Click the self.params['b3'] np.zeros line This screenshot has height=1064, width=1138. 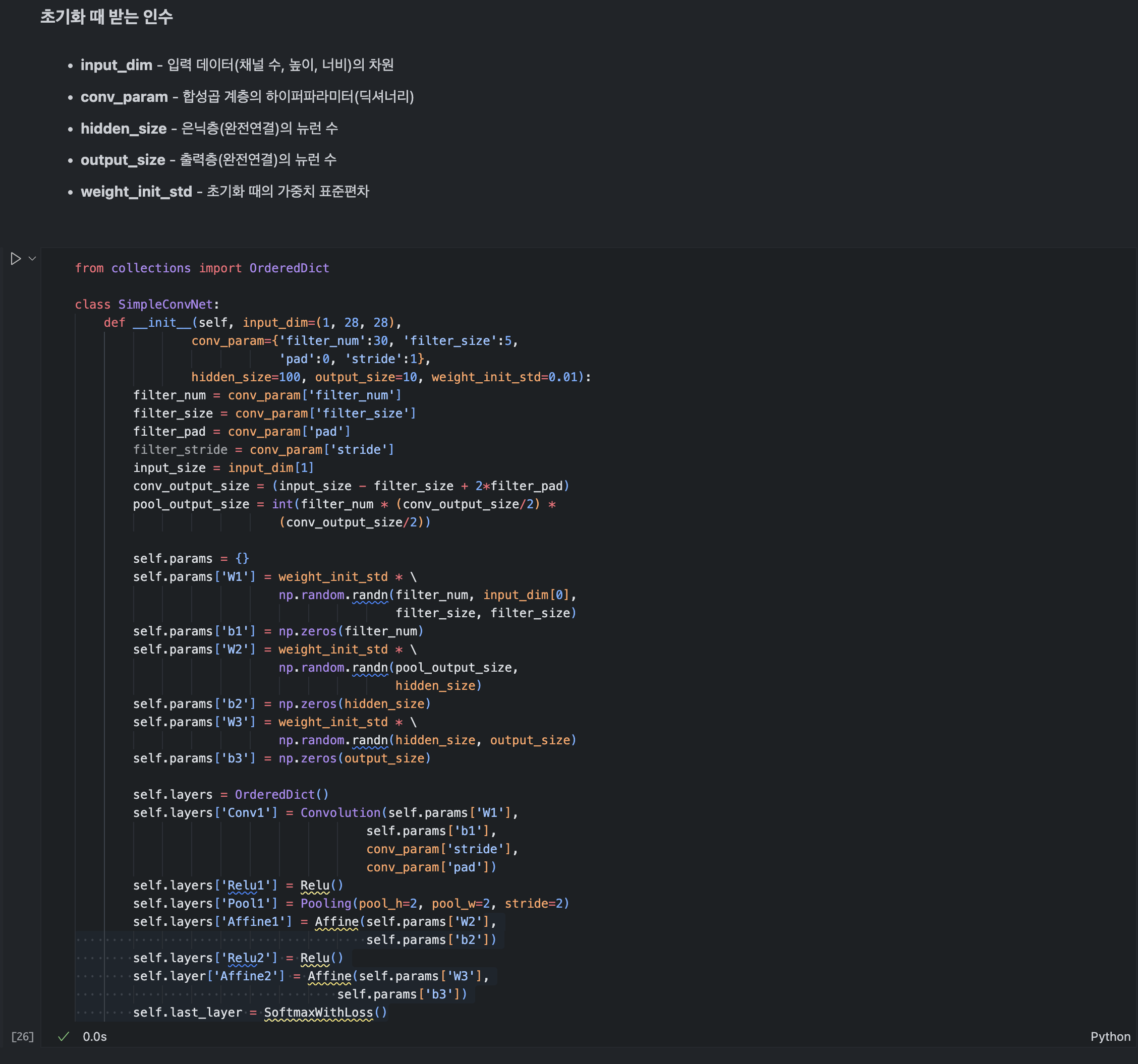281,758
